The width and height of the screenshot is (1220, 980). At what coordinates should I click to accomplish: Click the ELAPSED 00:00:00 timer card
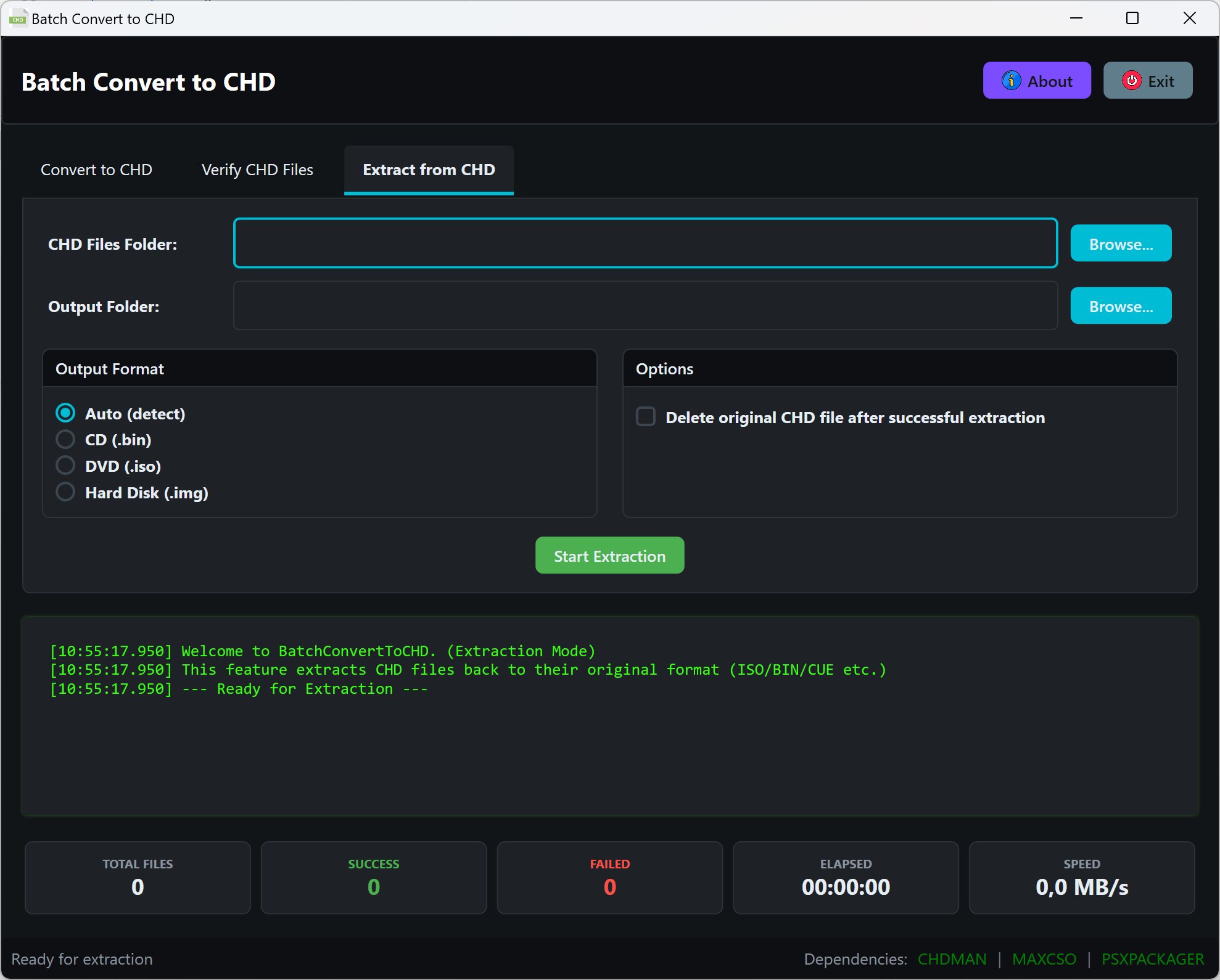click(846, 878)
